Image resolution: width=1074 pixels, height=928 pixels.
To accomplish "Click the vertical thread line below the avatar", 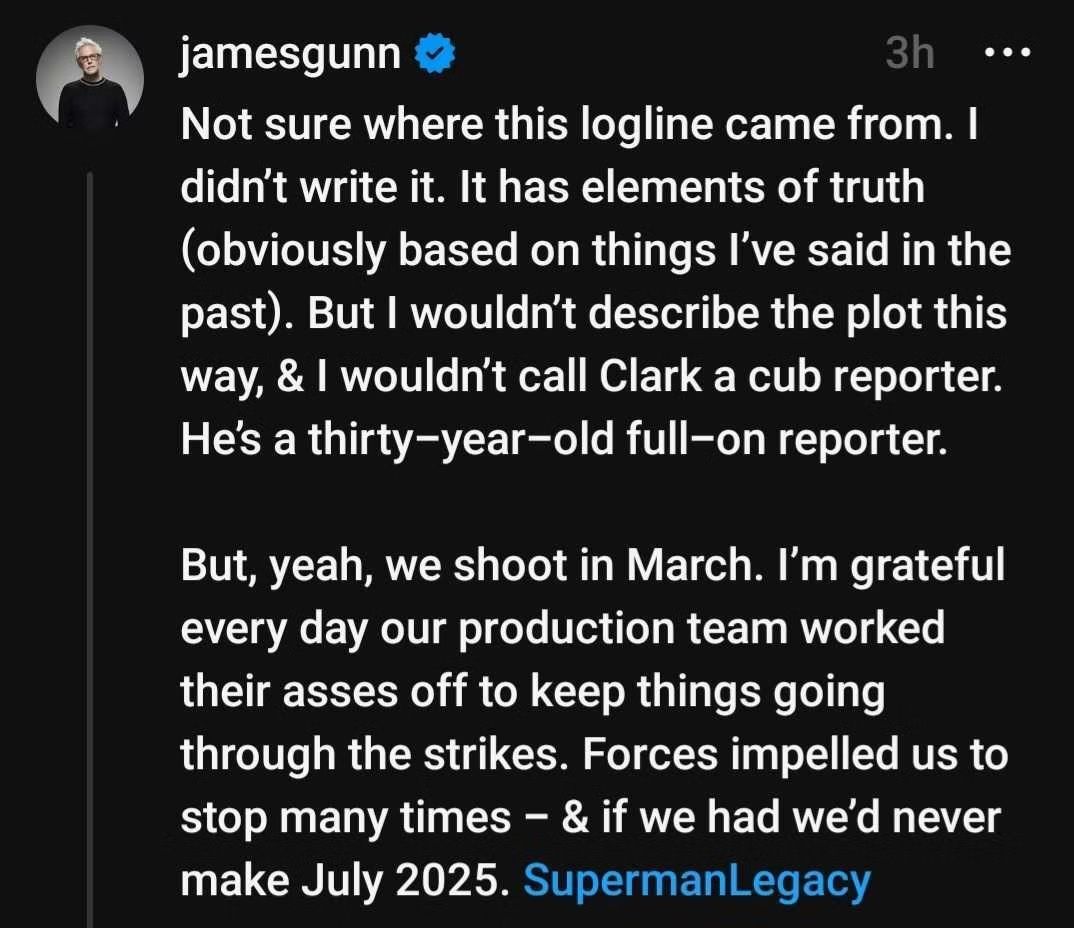I will click(91, 550).
